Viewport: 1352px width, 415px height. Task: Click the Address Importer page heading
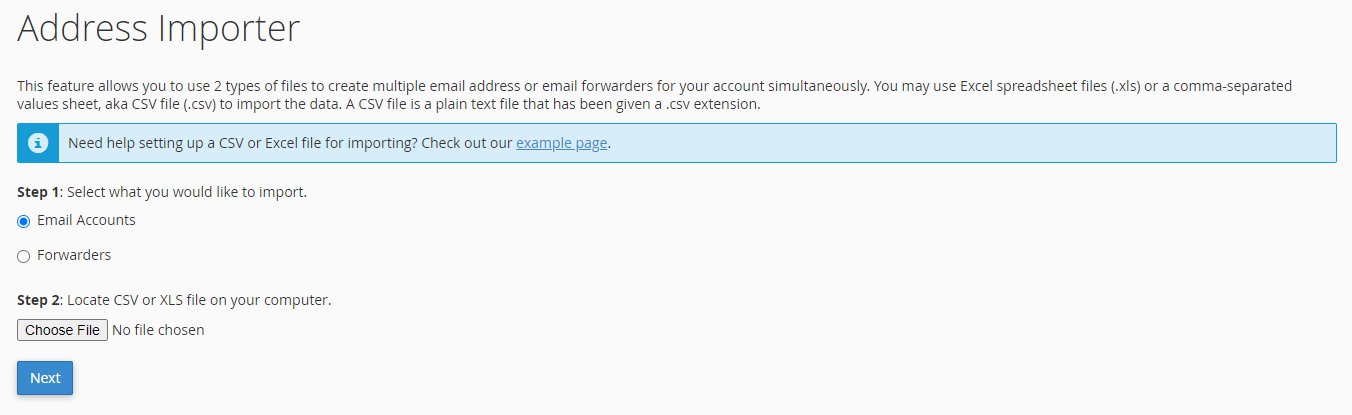click(x=158, y=28)
